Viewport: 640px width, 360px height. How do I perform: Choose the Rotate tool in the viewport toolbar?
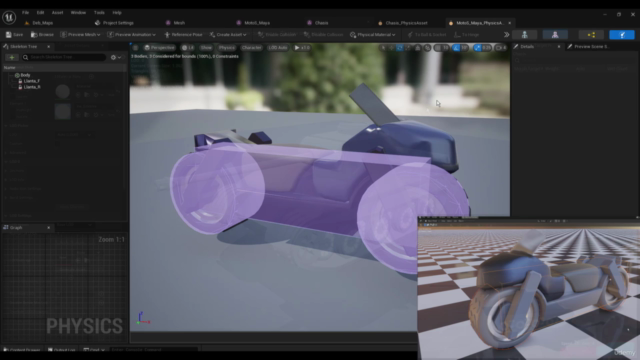pyautogui.click(x=400, y=48)
